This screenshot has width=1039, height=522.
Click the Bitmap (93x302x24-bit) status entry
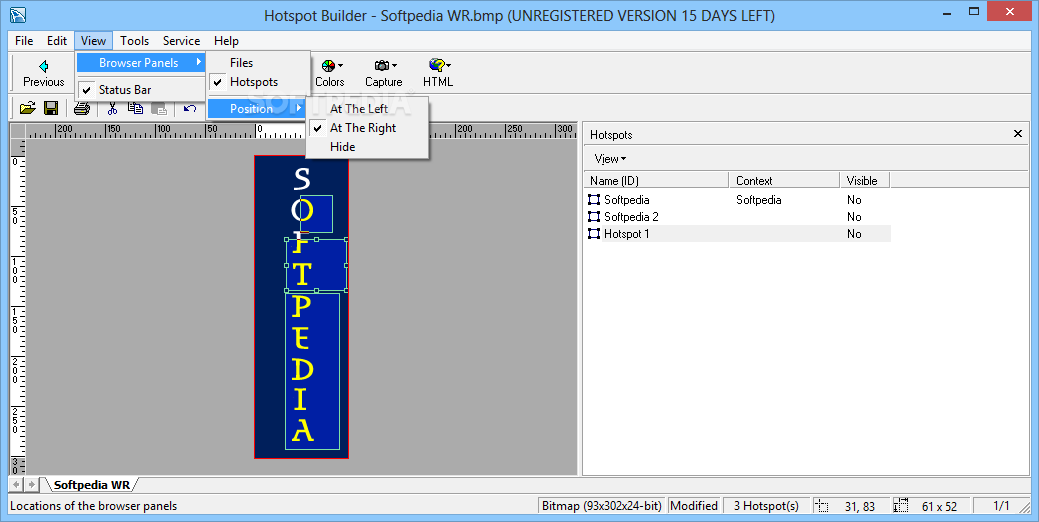[602, 506]
